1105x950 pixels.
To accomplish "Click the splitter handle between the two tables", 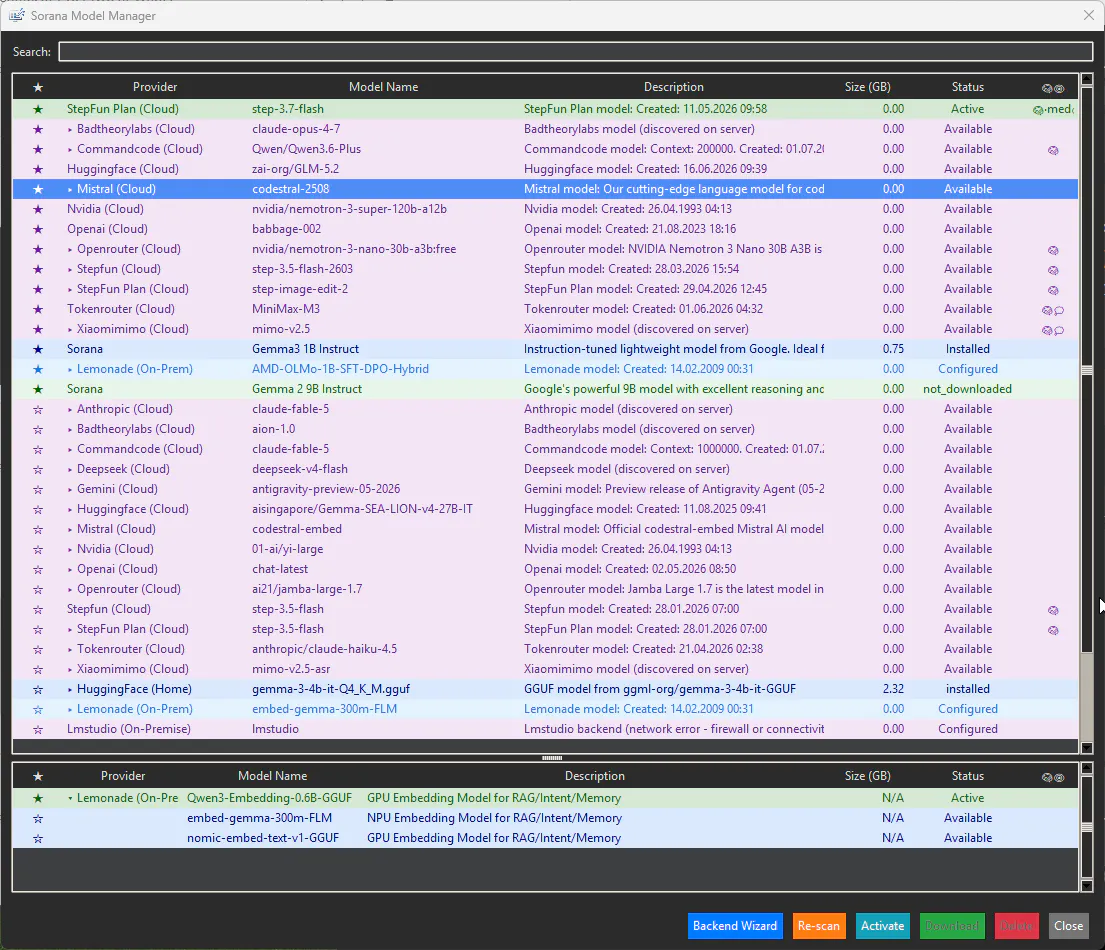I will pyautogui.click(x=552, y=758).
